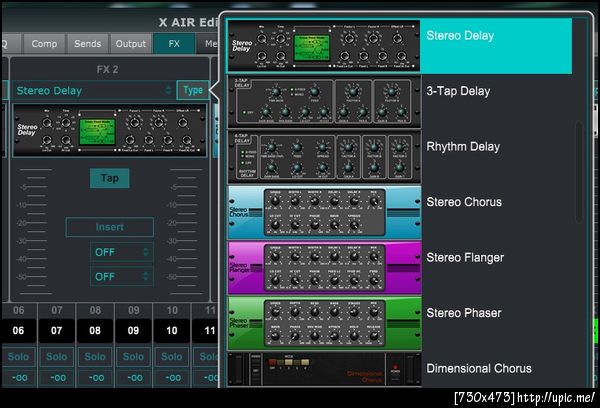600x408 pixels.
Task: Choose Rhythm Delay effect name
Action: (463, 147)
